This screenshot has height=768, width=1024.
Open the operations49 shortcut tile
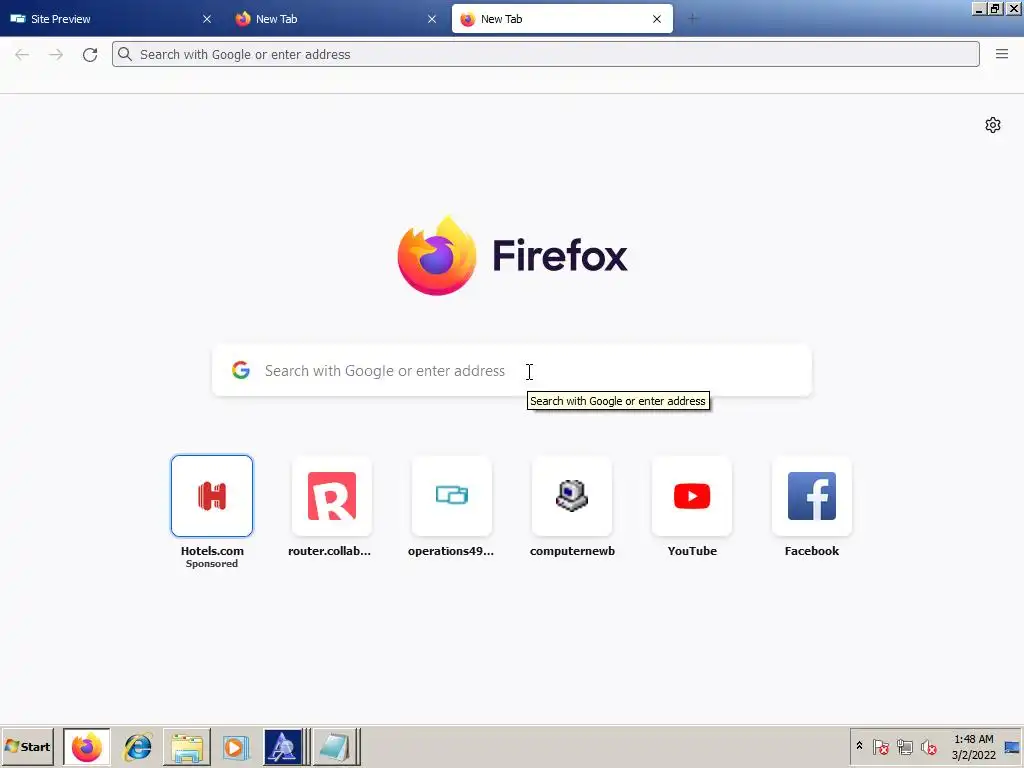coord(451,496)
